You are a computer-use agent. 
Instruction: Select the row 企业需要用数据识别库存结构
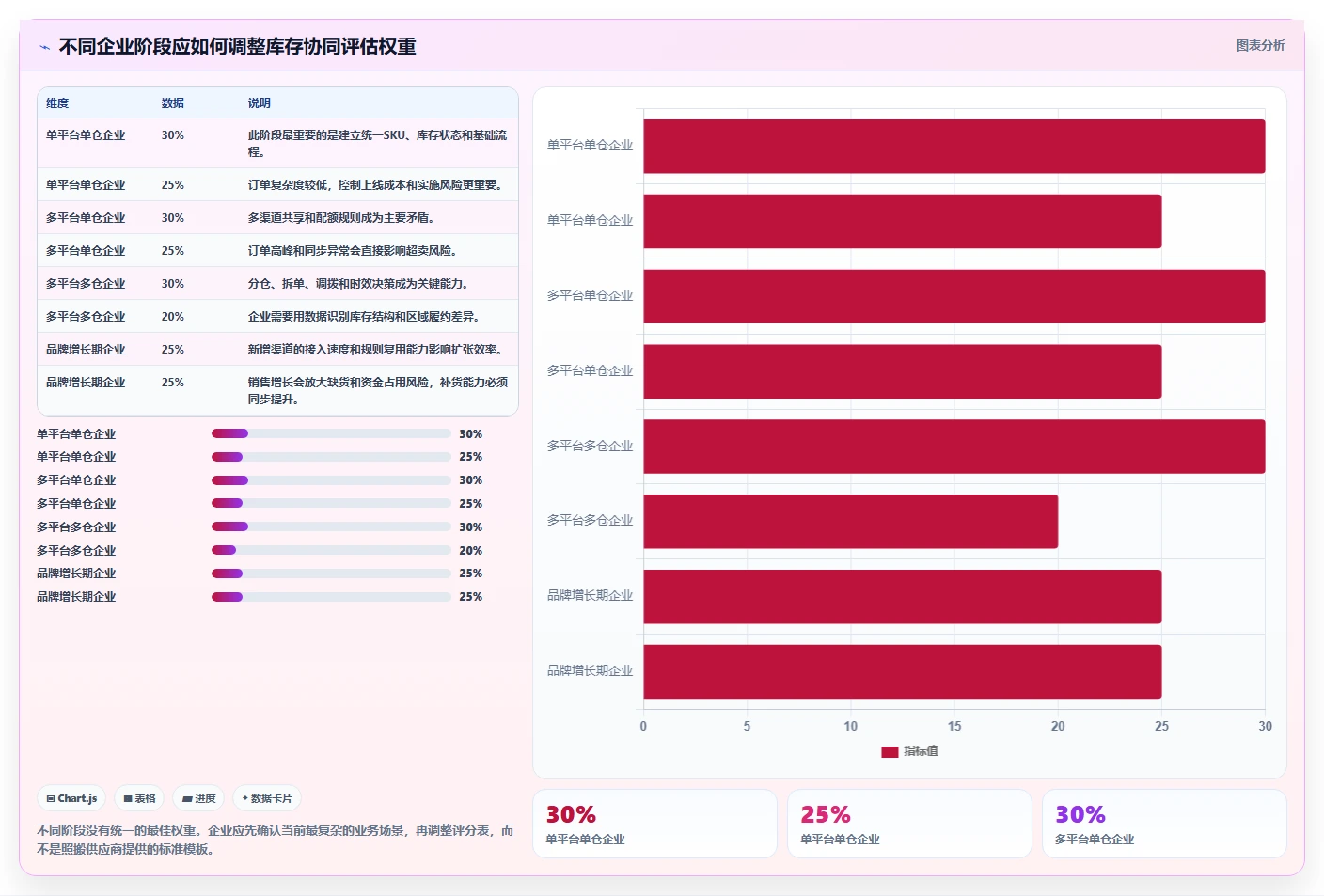(277, 316)
